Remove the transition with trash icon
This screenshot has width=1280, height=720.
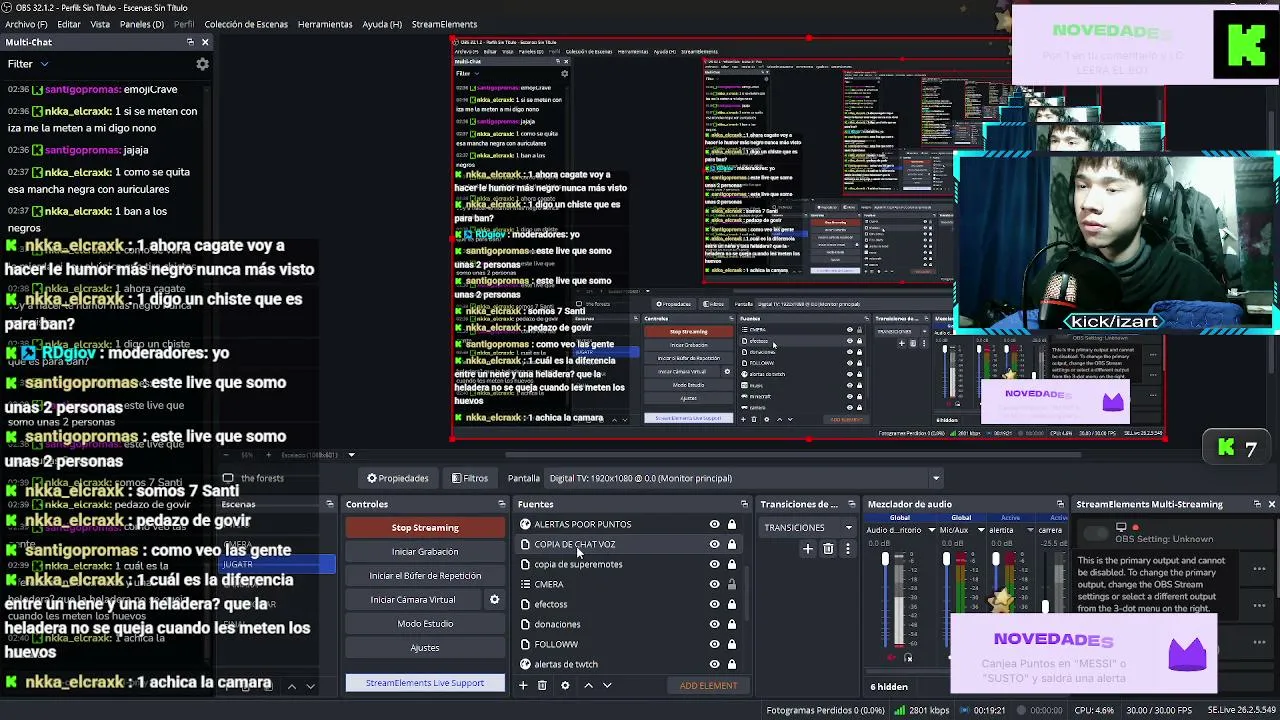point(828,549)
